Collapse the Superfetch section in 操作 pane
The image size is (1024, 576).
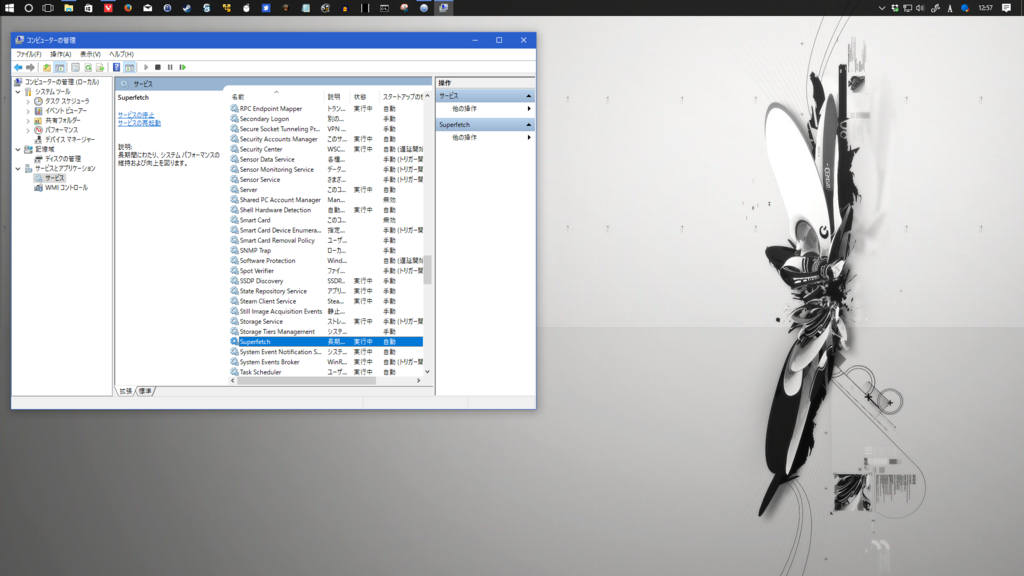click(x=528, y=125)
